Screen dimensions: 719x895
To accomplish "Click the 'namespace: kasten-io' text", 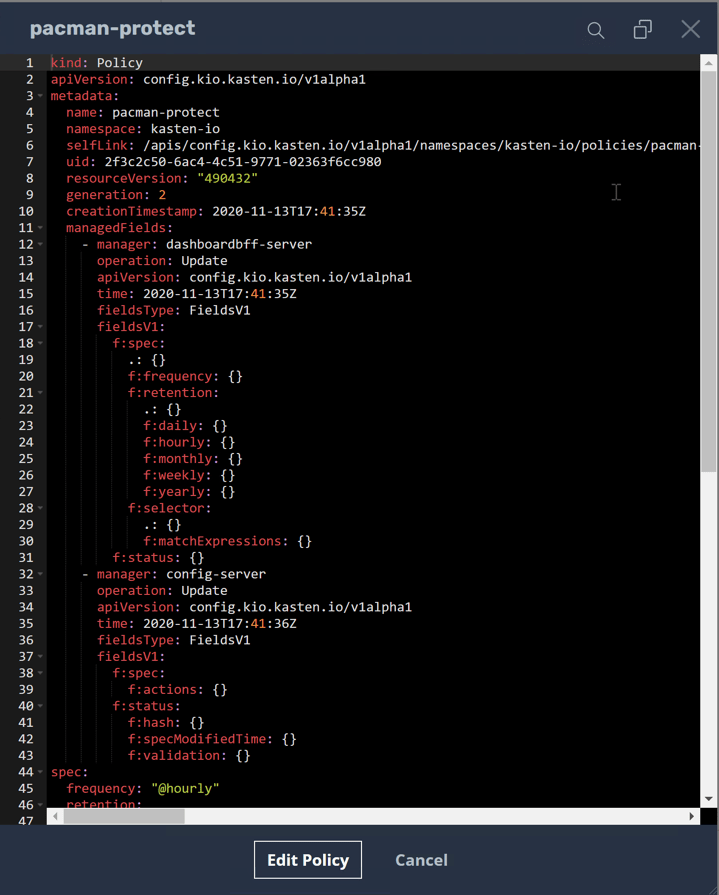I will pos(143,129).
